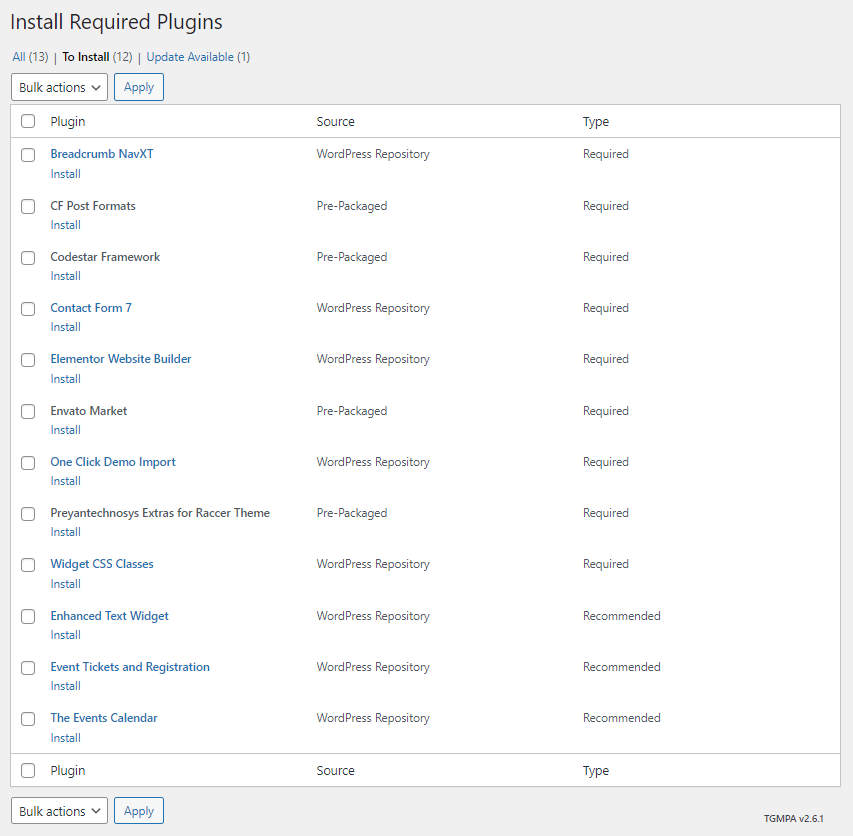
Task: Click the Type column label in footer
Action: pos(596,771)
